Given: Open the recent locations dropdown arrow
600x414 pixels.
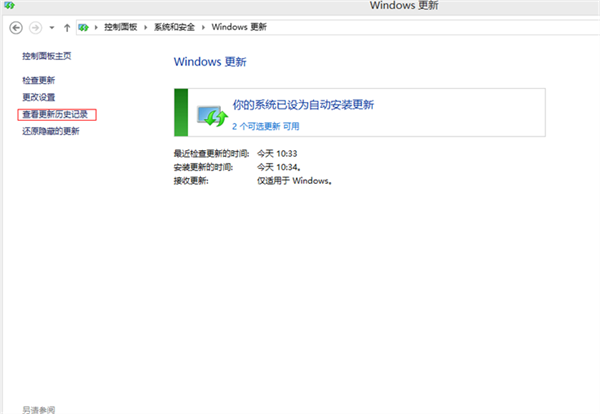Looking at the screenshot, I should tap(52, 28).
